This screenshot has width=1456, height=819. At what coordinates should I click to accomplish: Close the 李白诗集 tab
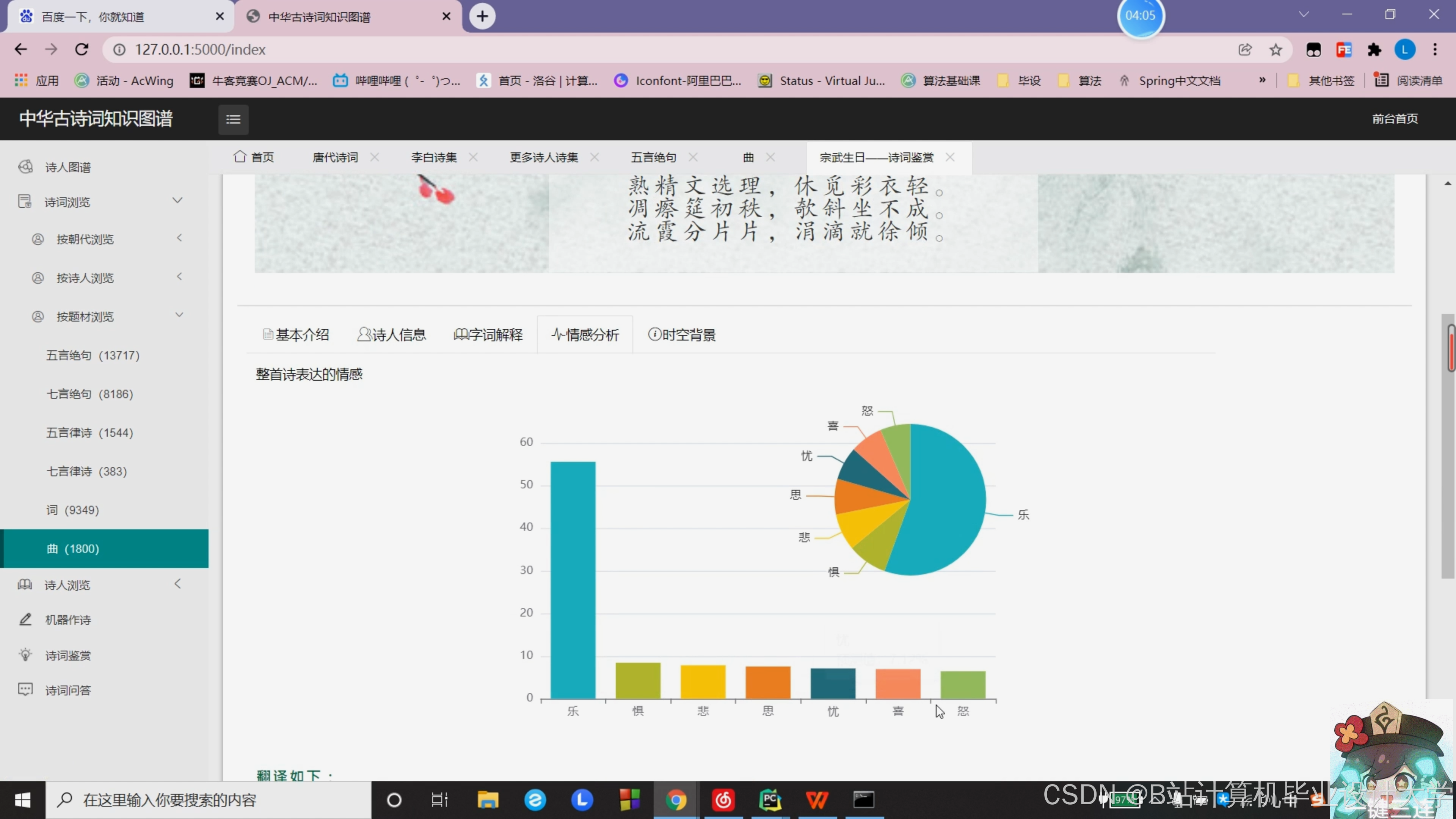[x=473, y=157]
